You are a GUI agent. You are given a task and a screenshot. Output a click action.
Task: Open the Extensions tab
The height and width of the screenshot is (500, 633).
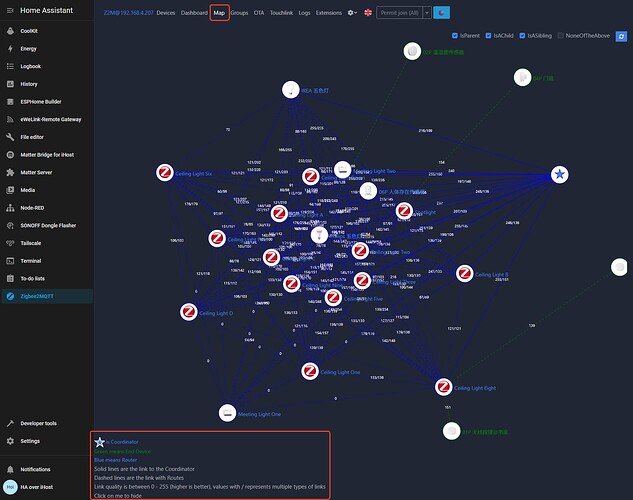(329, 13)
